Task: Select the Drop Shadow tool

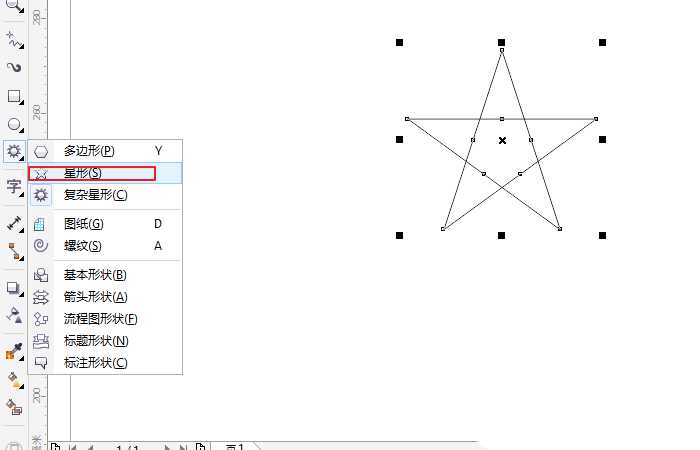Action: [14, 288]
